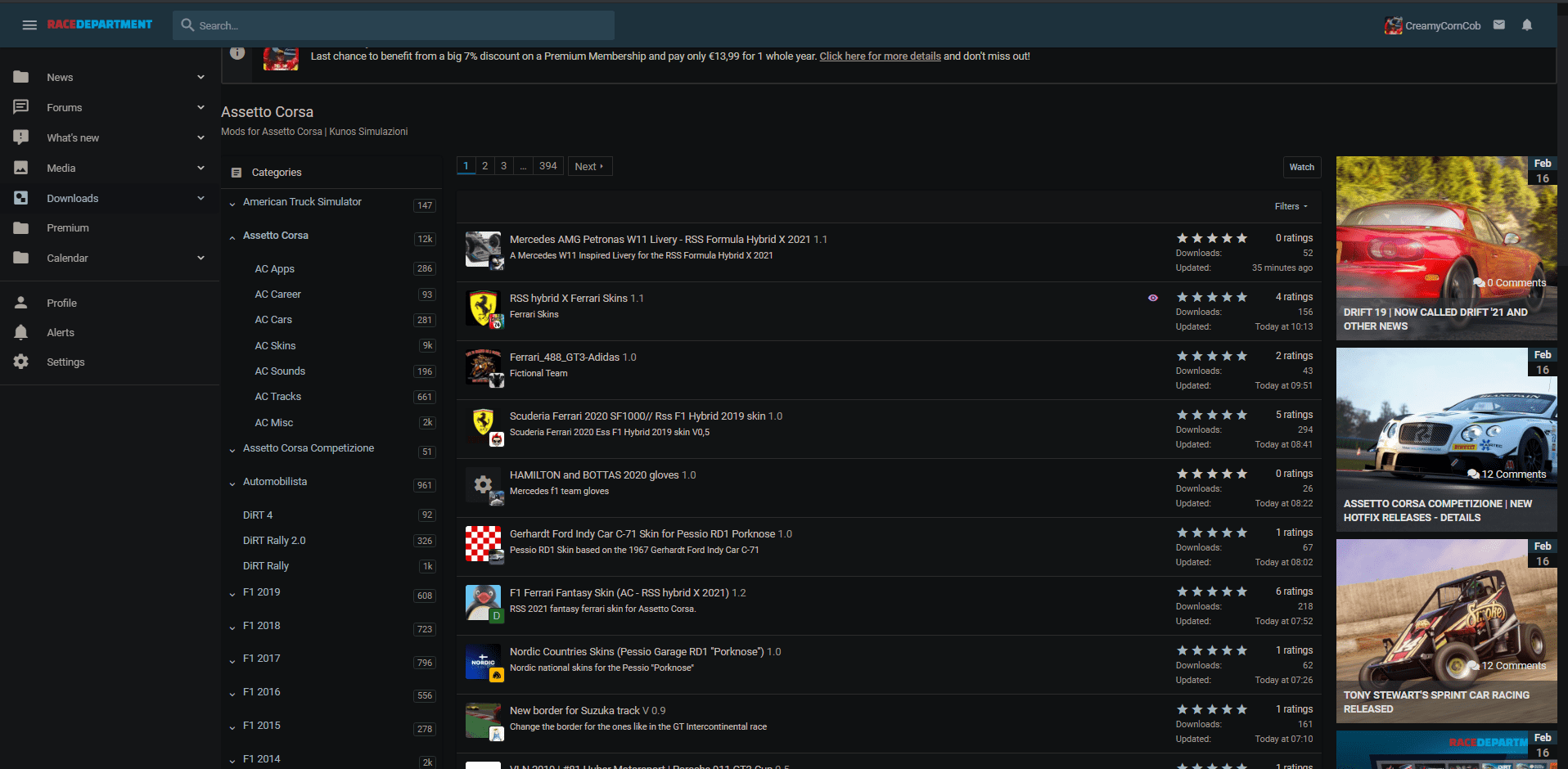
Task: Click in the Search input field
Action: tap(394, 25)
